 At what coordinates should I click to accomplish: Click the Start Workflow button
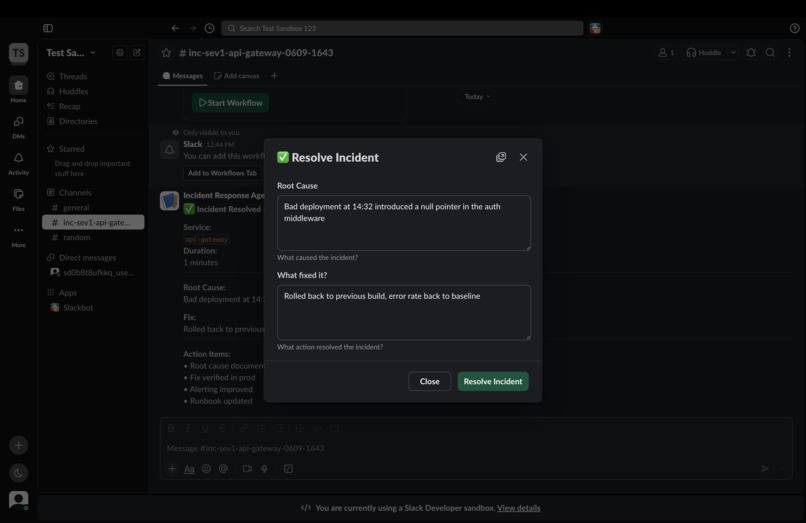coord(230,102)
